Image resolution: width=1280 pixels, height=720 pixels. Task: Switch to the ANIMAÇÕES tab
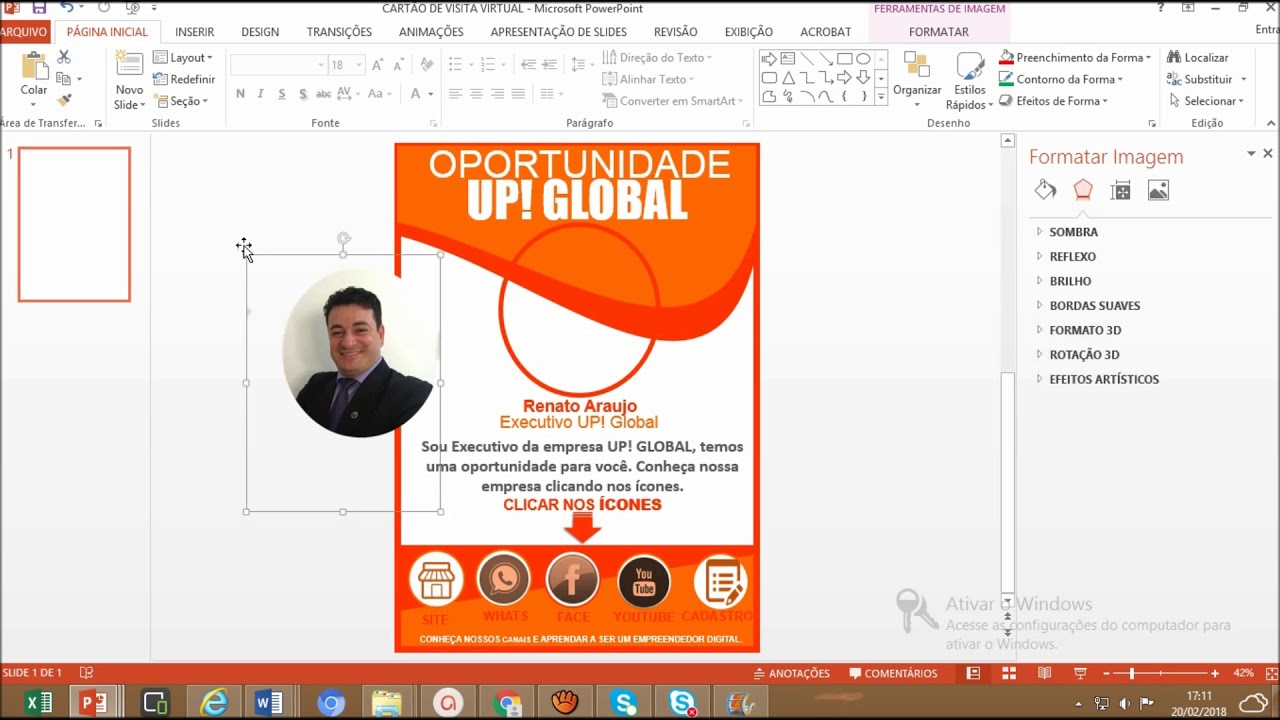[431, 32]
